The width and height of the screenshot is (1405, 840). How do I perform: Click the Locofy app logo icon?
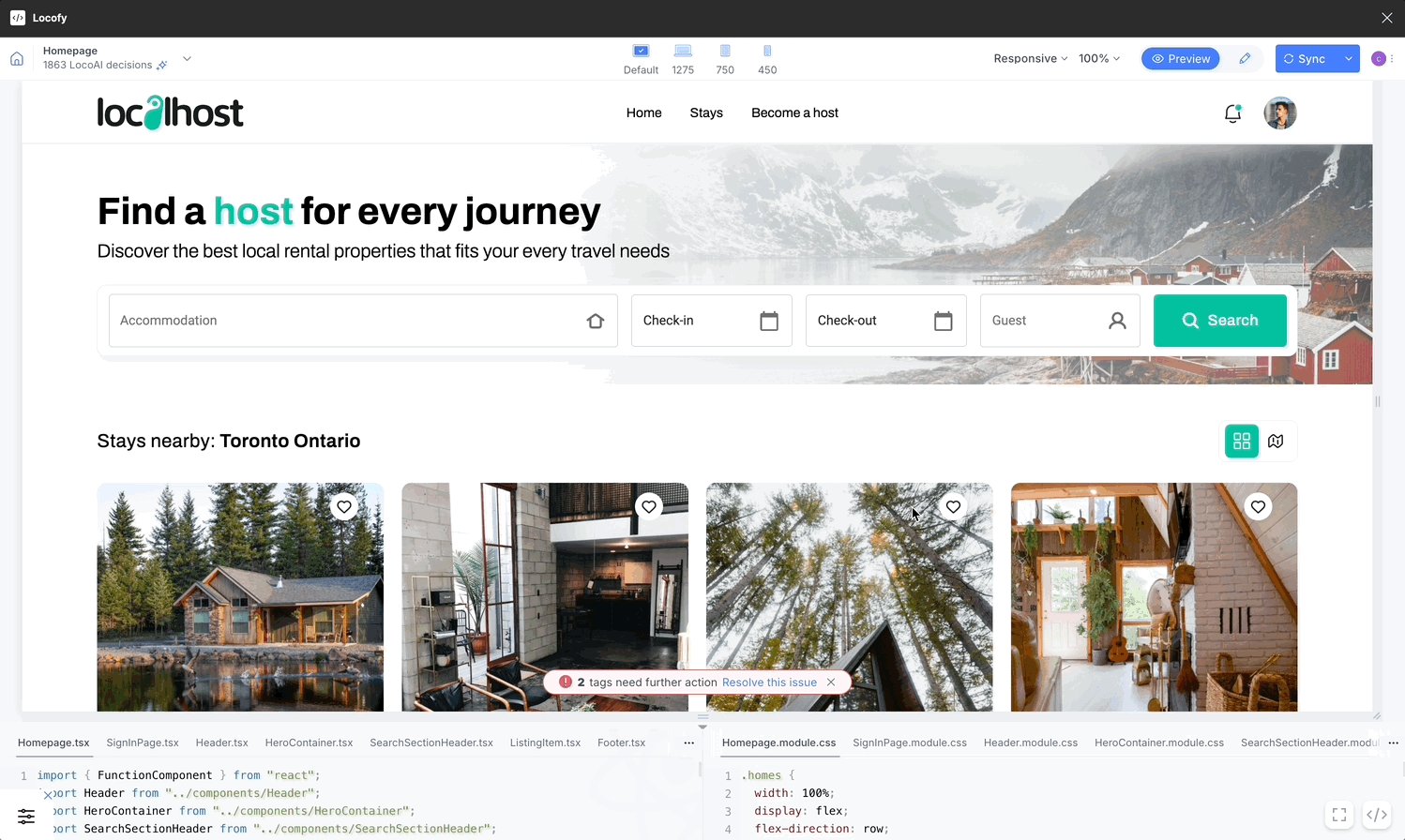18,18
